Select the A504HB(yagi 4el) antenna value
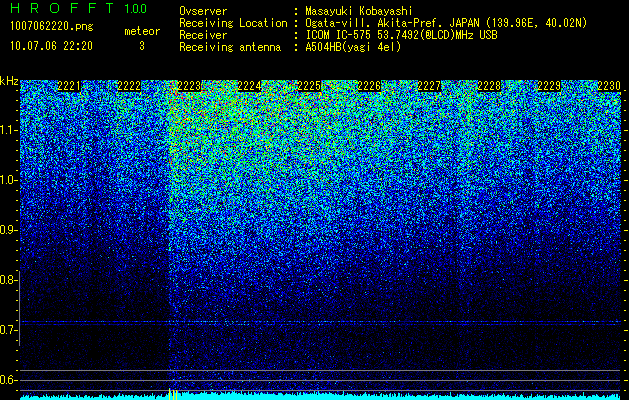 click(353, 47)
